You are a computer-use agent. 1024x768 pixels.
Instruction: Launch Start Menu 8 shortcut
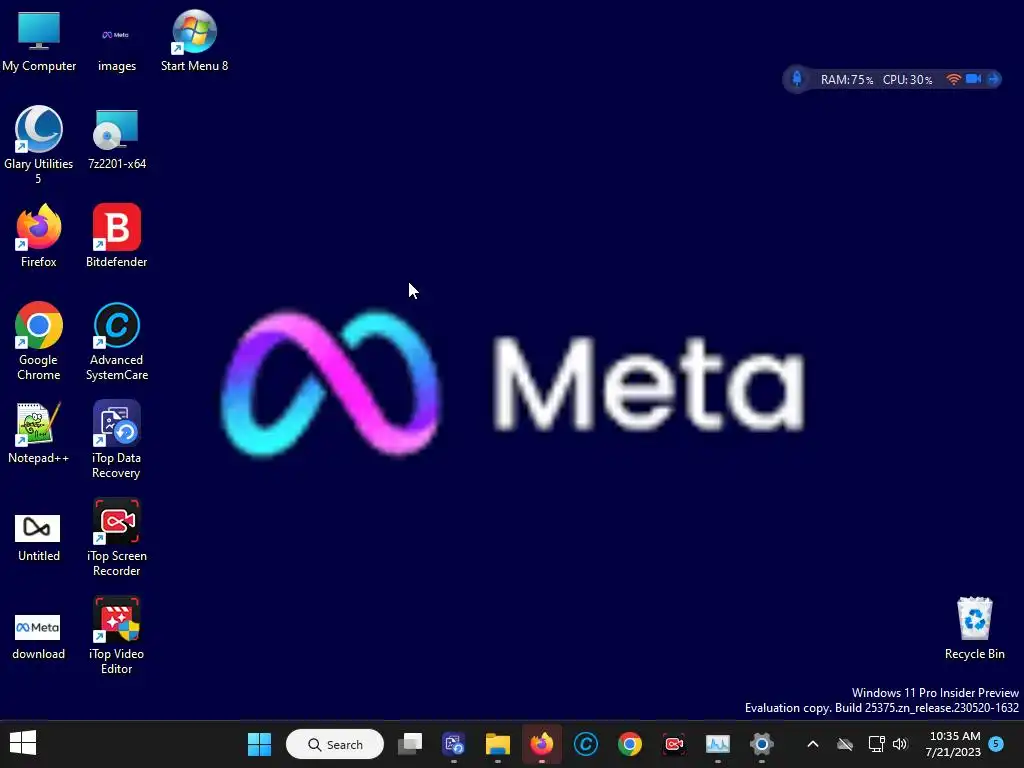click(x=194, y=41)
